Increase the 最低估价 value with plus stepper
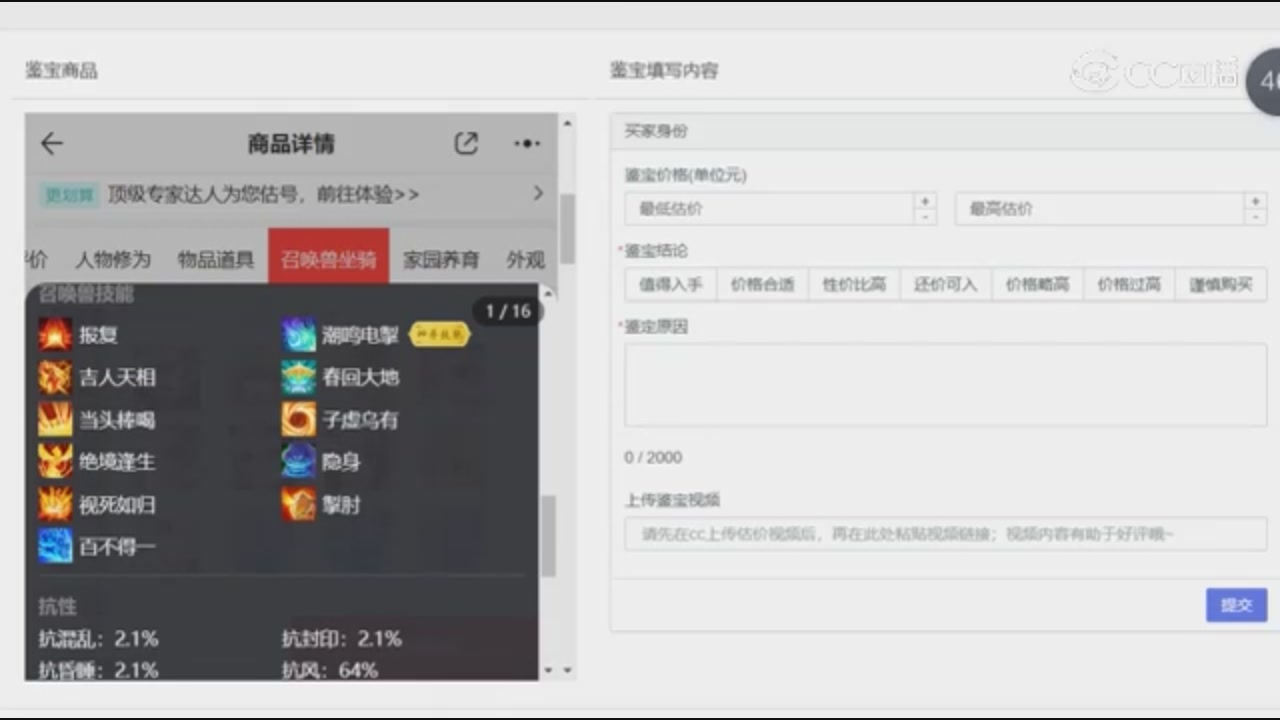 [925, 201]
